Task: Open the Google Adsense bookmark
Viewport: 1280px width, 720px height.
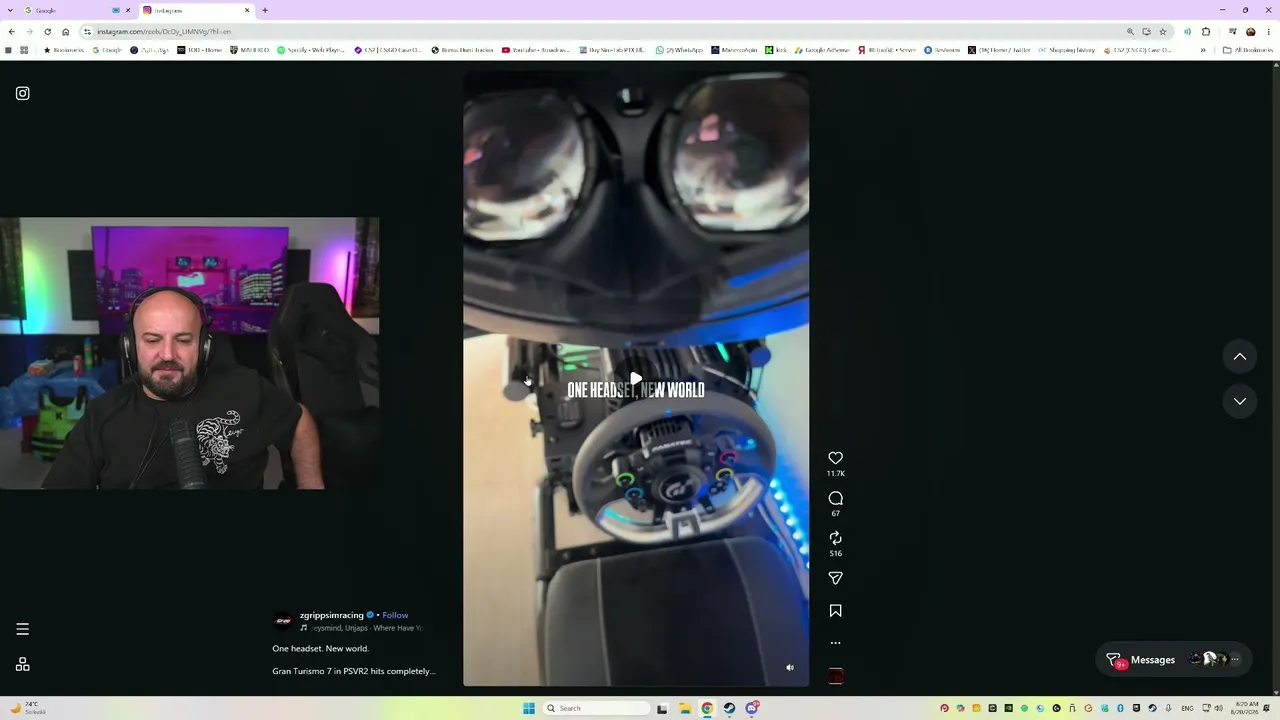Action: point(821,50)
